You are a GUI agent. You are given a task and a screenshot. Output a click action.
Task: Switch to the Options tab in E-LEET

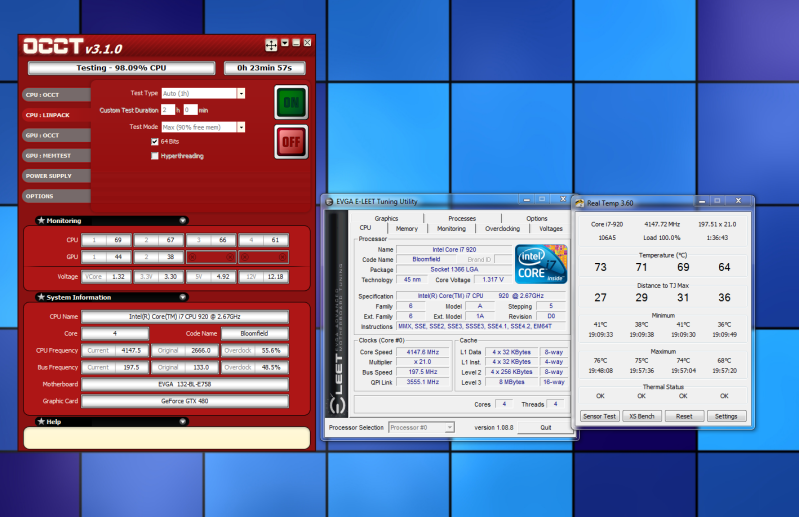coord(537,218)
